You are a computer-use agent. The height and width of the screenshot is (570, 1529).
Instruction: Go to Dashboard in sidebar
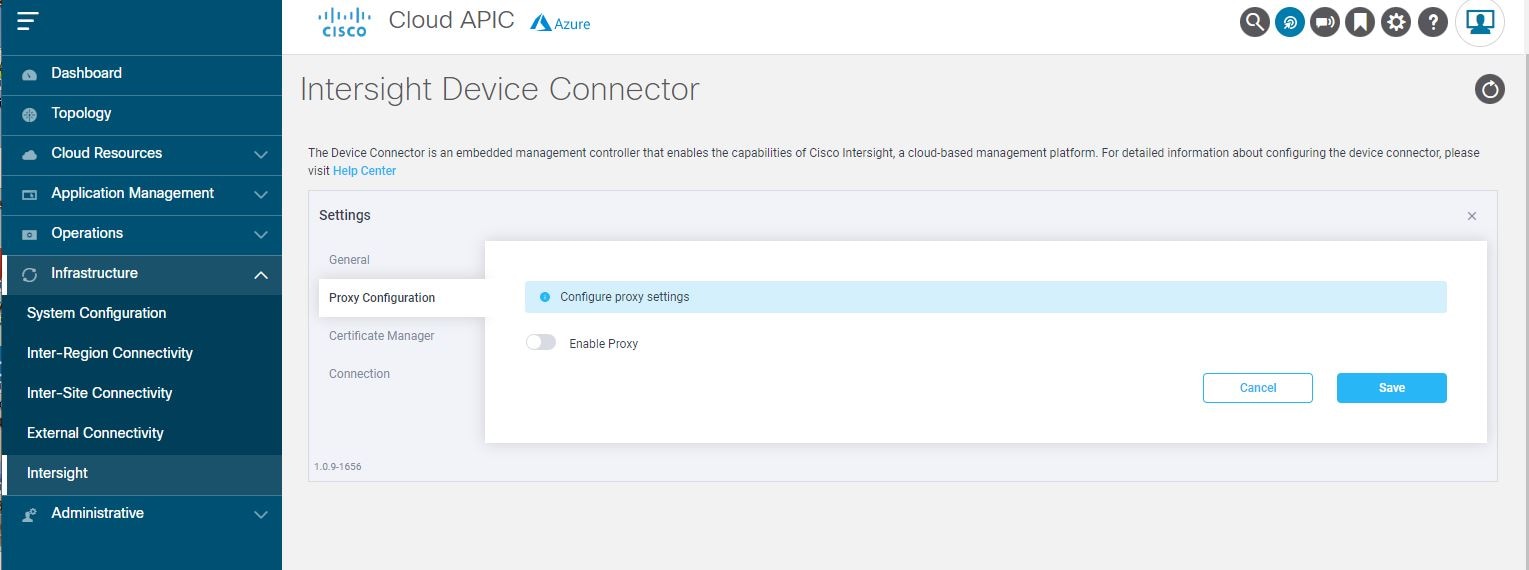(x=142, y=74)
